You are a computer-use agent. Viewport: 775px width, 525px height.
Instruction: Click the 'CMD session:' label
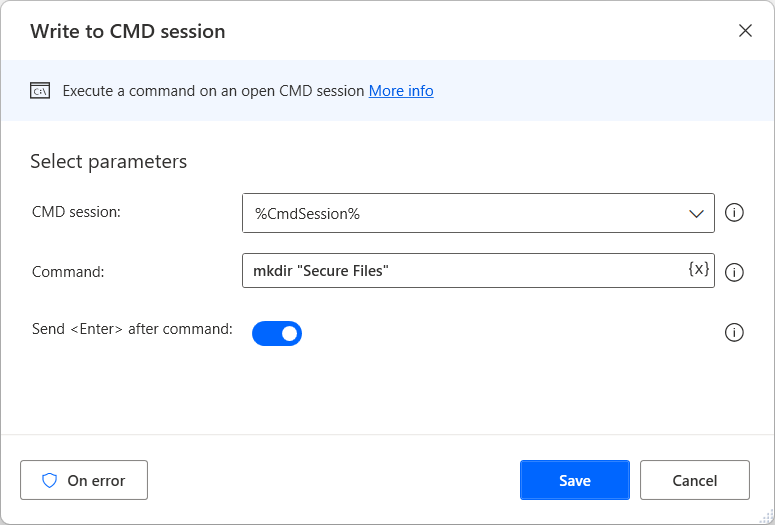pos(76,212)
